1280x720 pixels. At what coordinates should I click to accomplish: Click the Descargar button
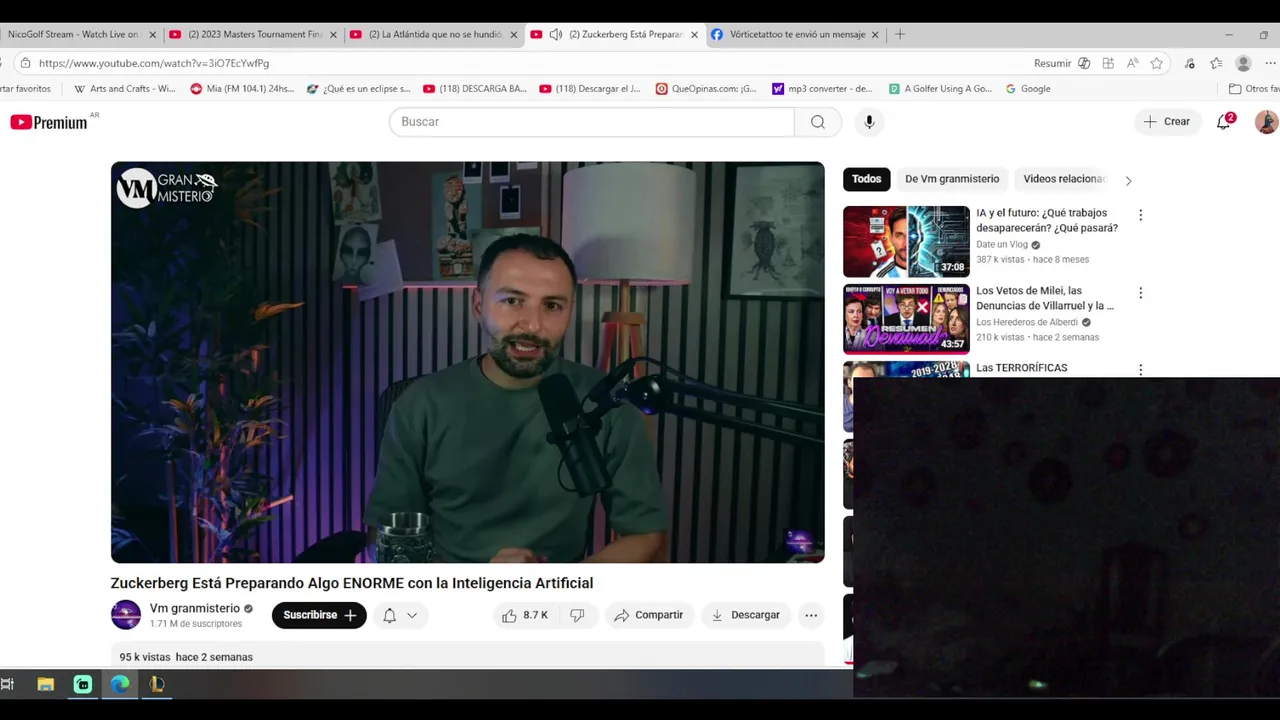tap(745, 615)
